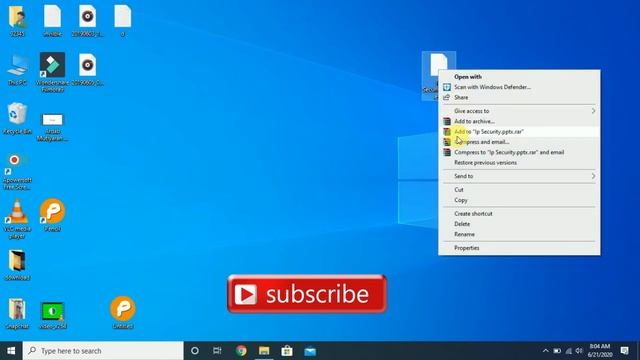Image resolution: width=640 pixels, height=360 pixels.
Task: Select the orange P icon labeled Untitled
Action: (x=122, y=309)
